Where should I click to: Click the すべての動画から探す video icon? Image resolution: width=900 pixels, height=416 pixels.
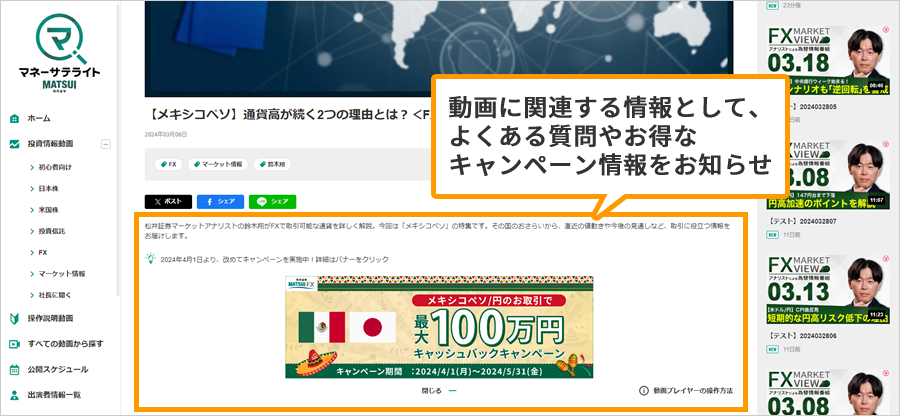pyautogui.click(x=14, y=344)
